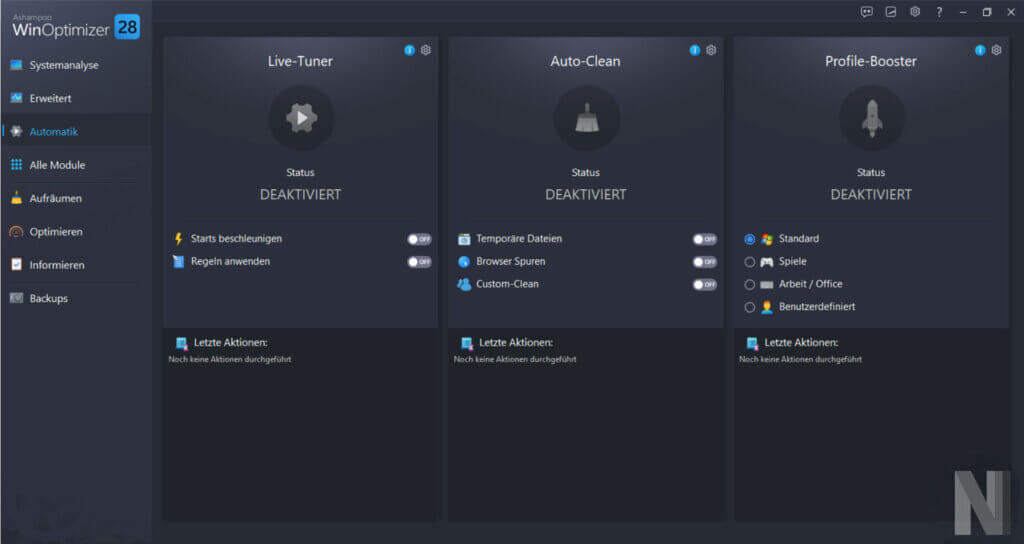Open Live-Tuner settings gear

426,50
